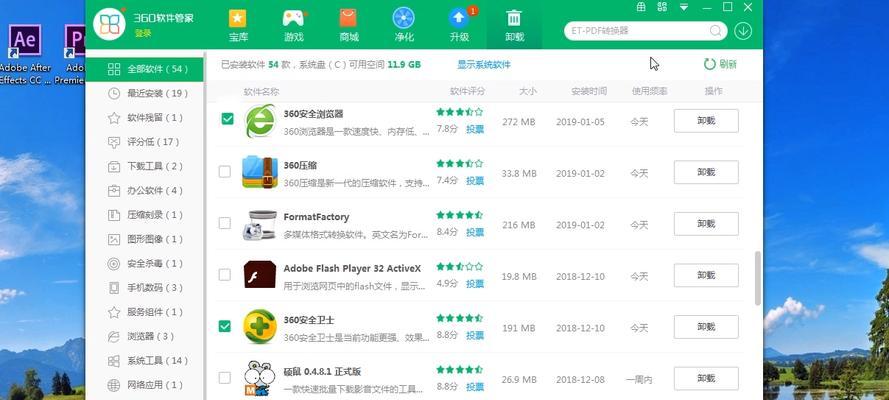
Task: Uninstall FormatFactory with its 卸载 button
Action: [x=706, y=224]
